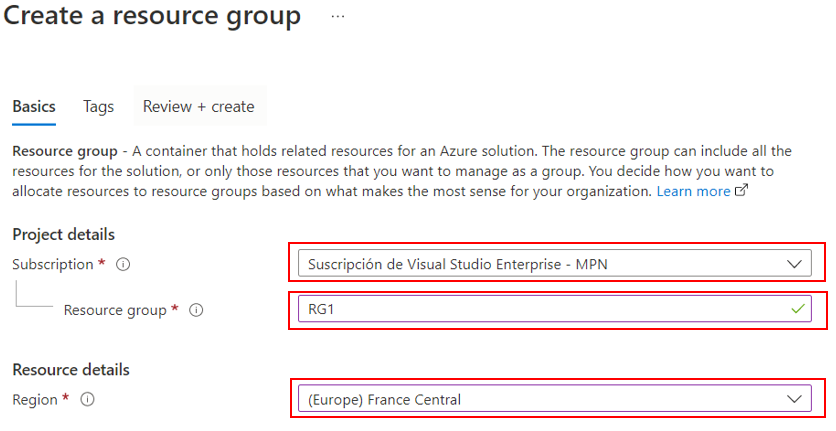
Task: Click the Subscription field label
Action: [x=54, y=265]
